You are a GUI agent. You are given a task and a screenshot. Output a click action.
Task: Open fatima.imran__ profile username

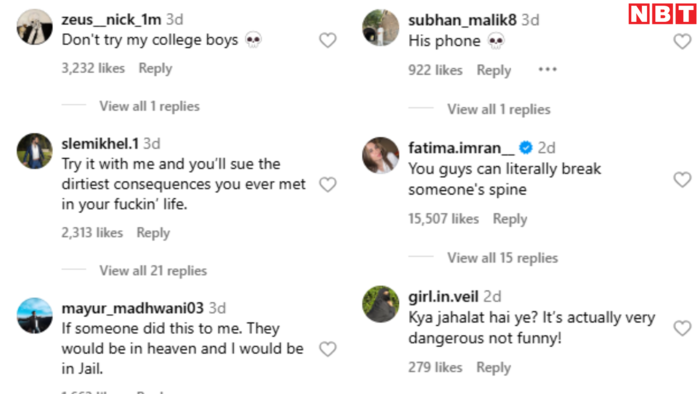pyautogui.click(x=461, y=148)
